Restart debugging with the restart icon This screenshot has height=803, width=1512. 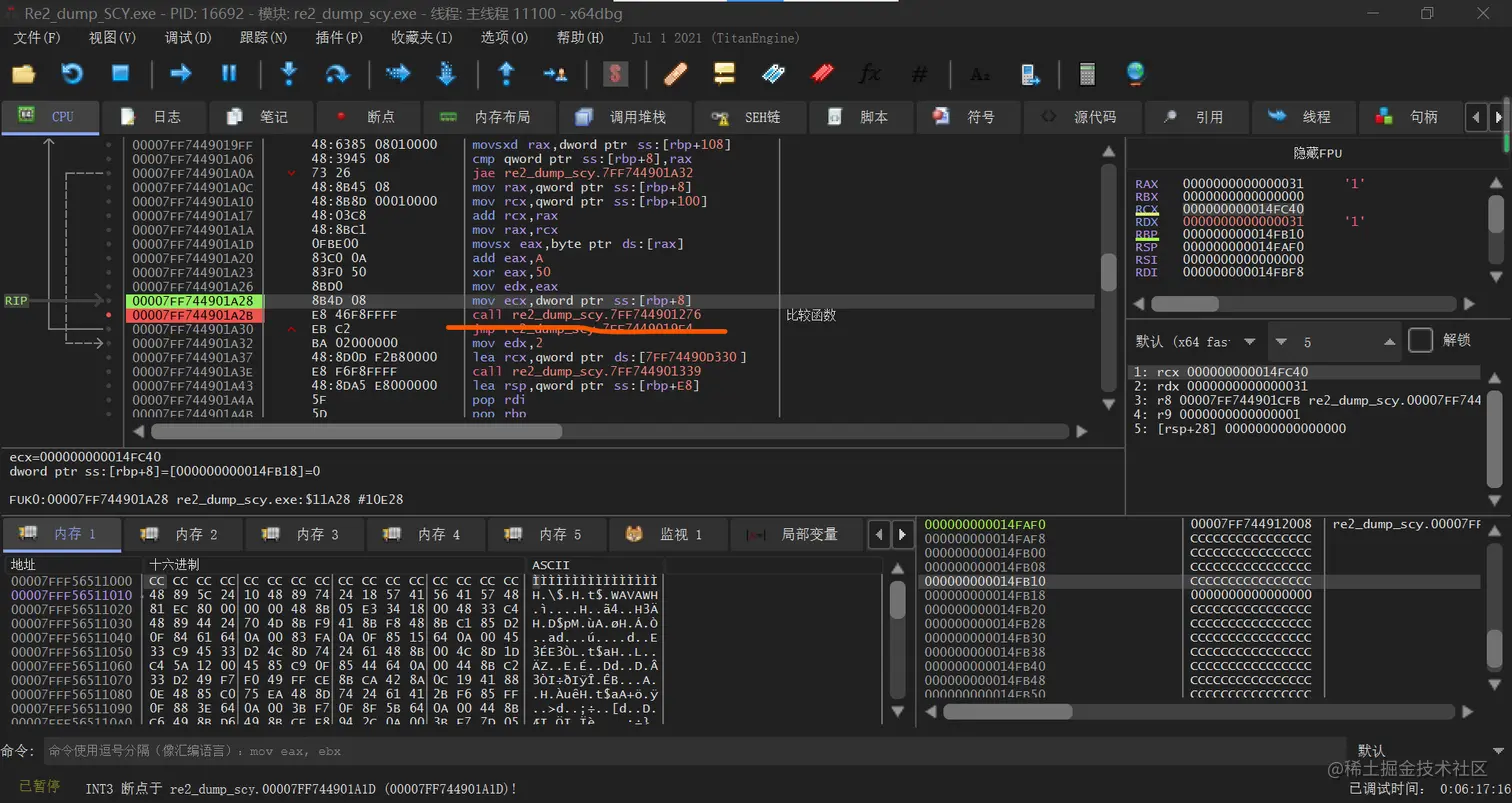pos(72,73)
